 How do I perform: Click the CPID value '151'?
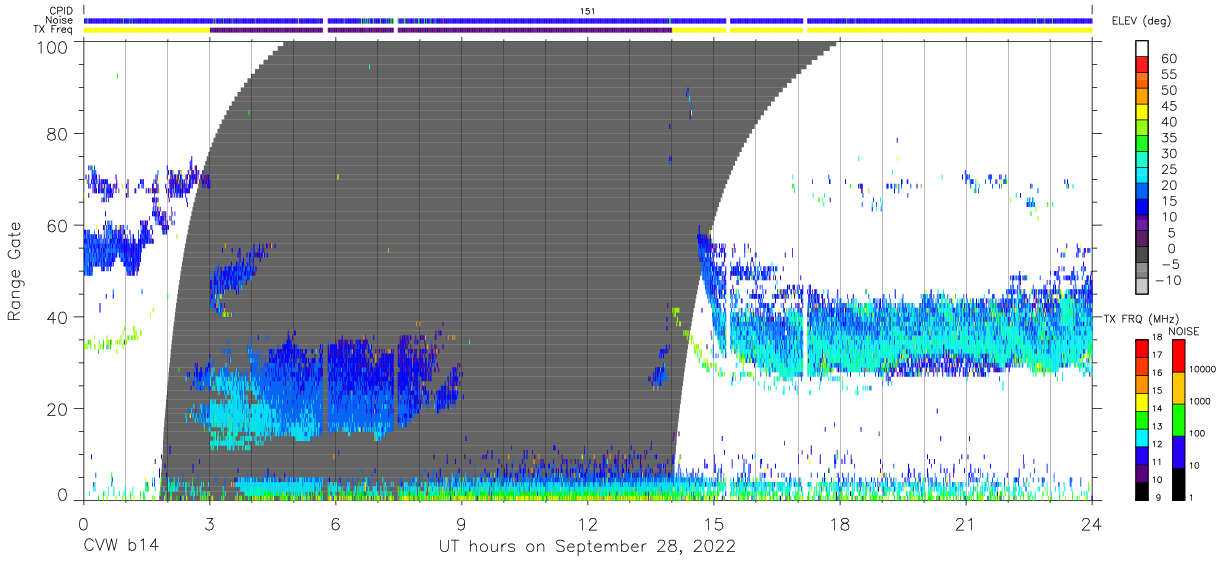click(x=588, y=10)
